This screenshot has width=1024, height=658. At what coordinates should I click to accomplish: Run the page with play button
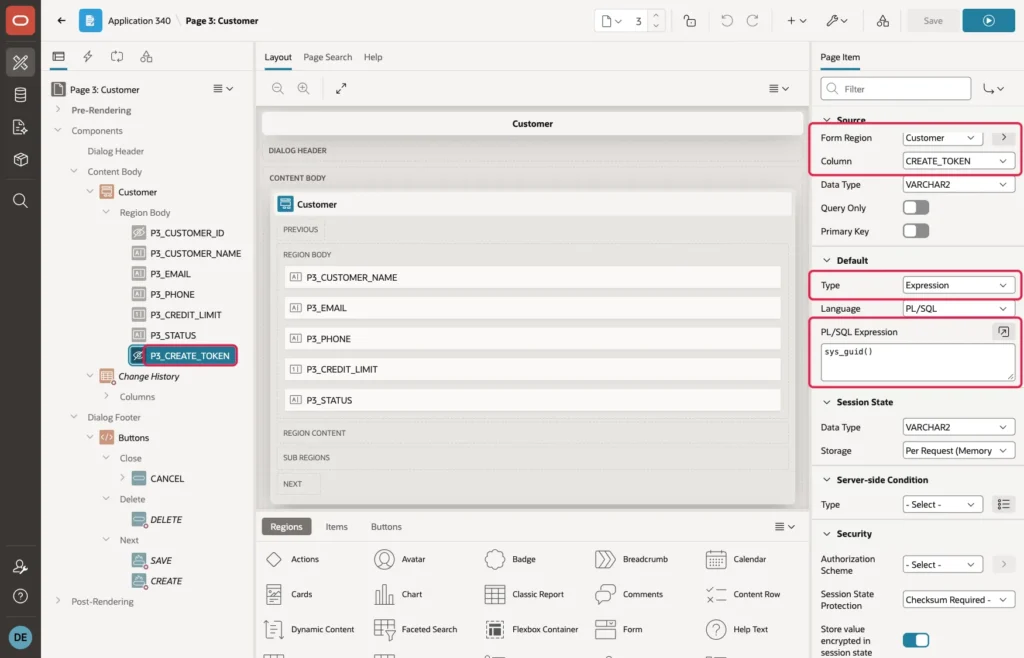coord(988,21)
